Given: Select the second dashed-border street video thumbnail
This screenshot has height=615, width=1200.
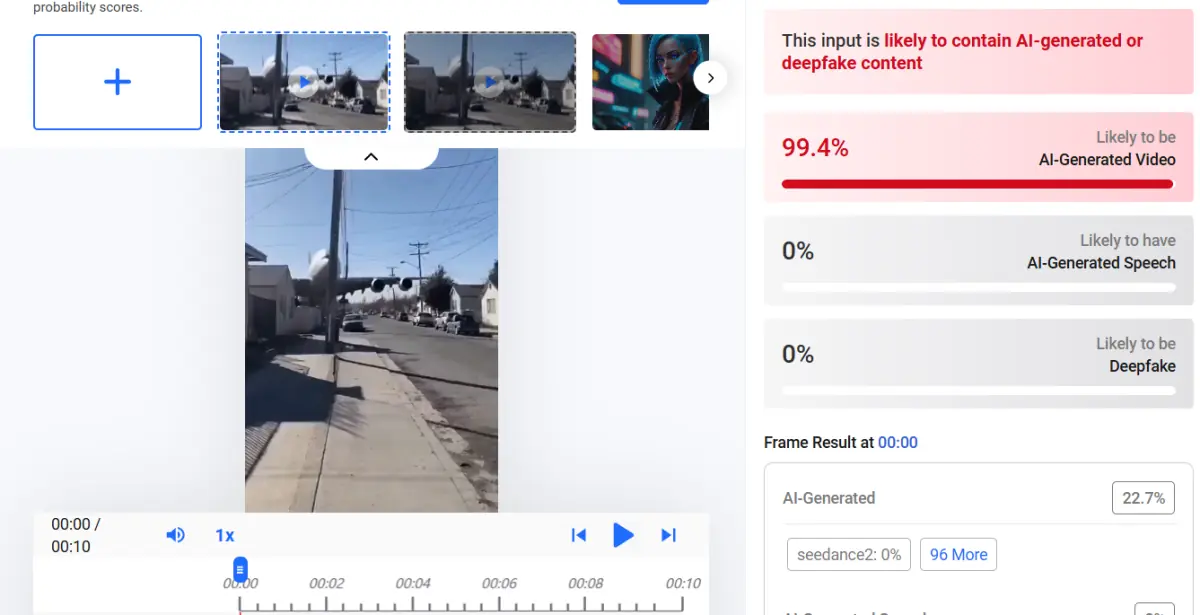Looking at the screenshot, I should click(490, 82).
